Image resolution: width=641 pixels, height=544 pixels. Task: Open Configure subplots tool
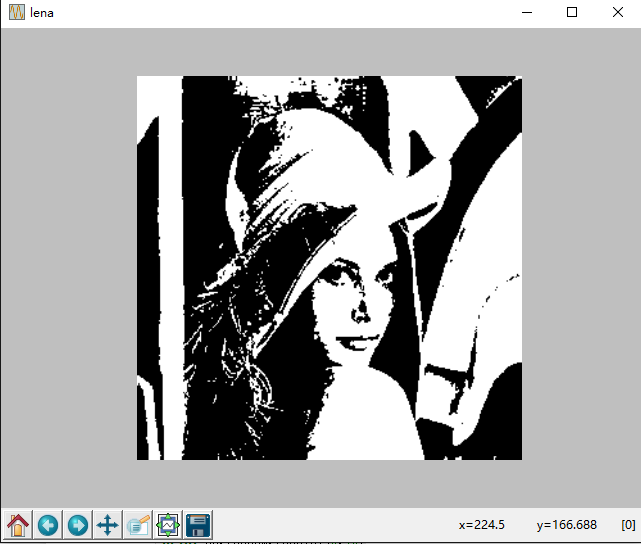coord(168,525)
